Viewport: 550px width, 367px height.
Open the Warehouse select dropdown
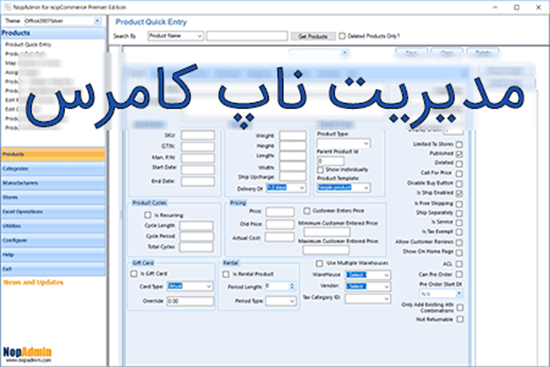(368, 275)
